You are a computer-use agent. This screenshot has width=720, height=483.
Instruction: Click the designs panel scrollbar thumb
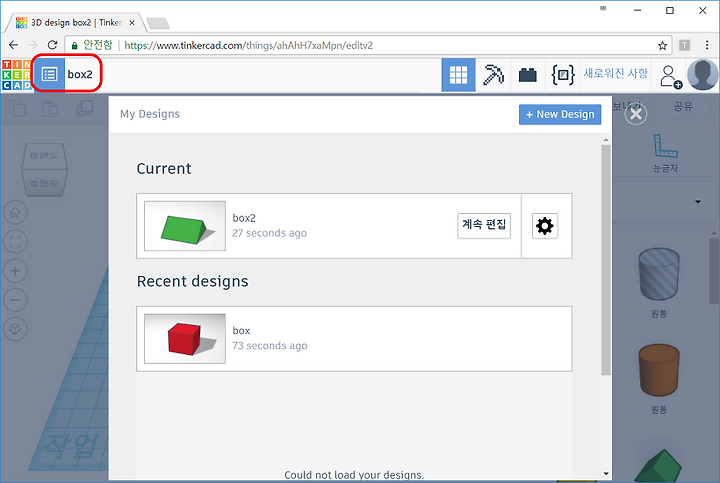pyautogui.click(x=606, y=260)
